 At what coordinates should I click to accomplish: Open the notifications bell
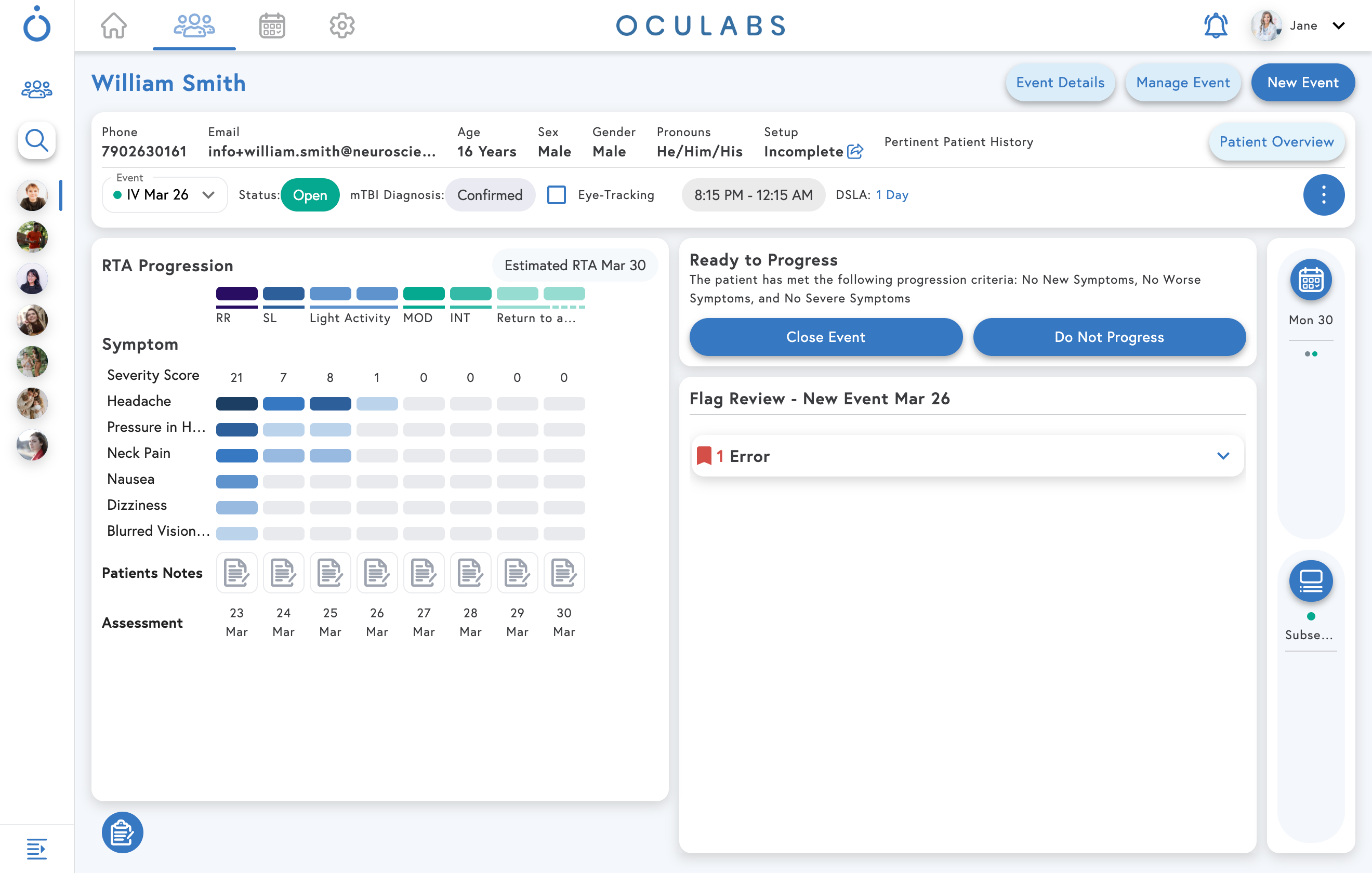1216,25
